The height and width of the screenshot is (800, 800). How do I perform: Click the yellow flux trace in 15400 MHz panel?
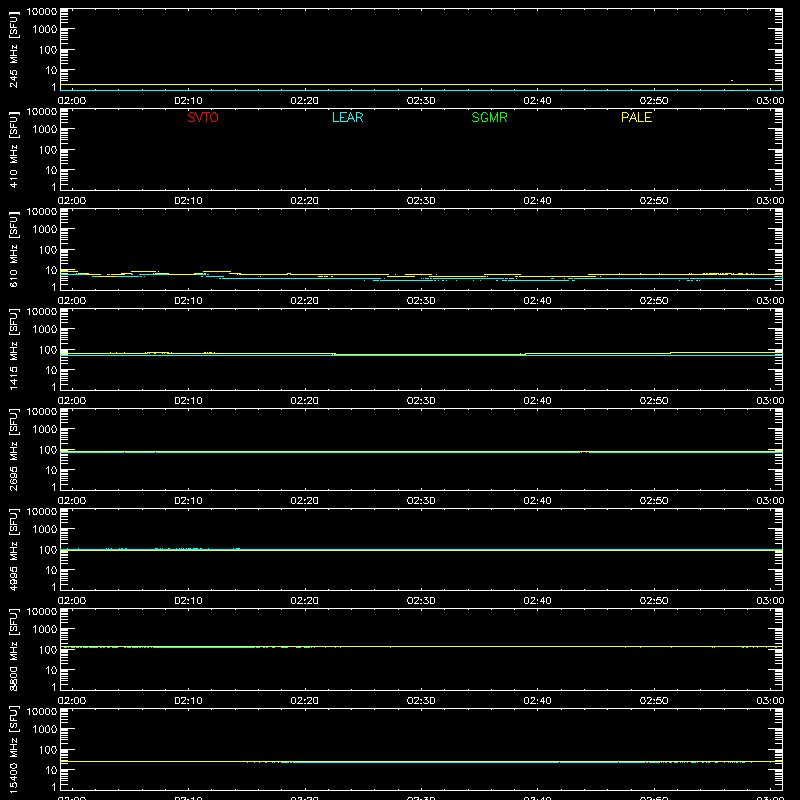tap(421, 761)
